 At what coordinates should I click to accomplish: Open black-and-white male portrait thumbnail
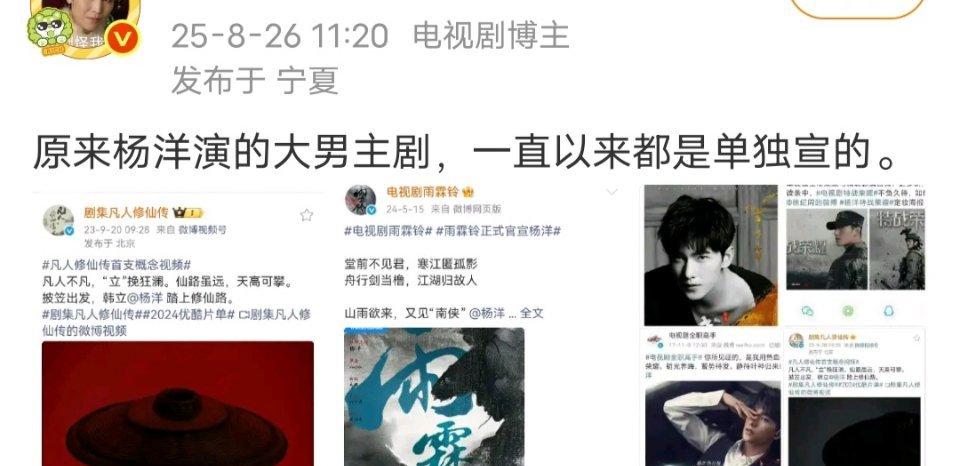[710, 255]
